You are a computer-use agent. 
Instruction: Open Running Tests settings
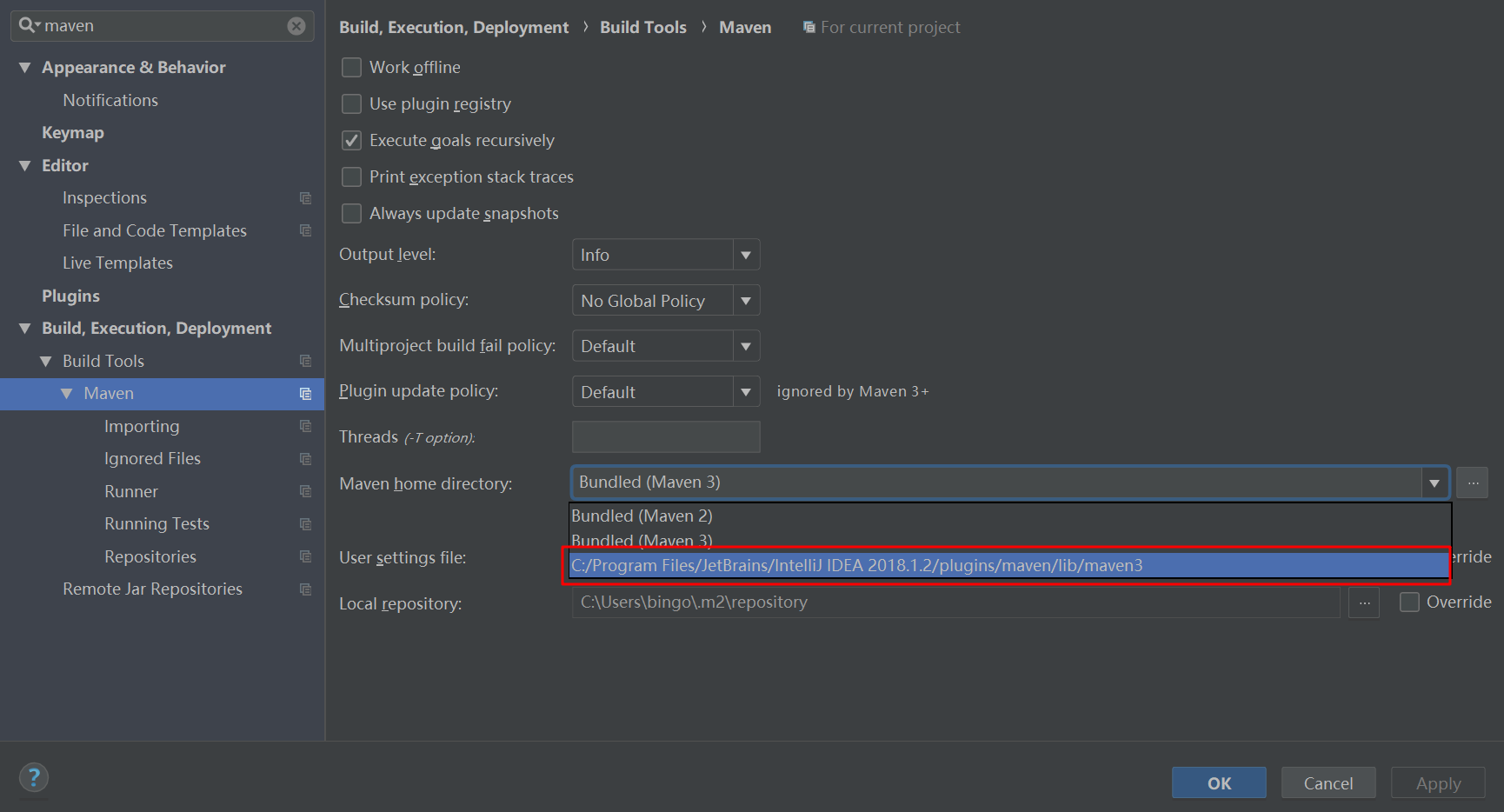(x=156, y=524)
